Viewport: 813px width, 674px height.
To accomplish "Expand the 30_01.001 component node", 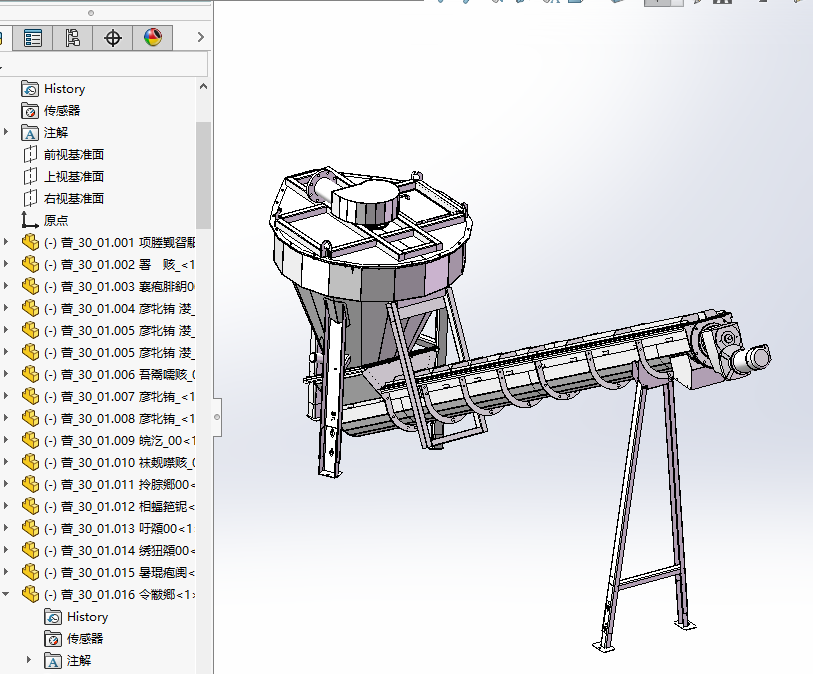I will coord(6,242).
